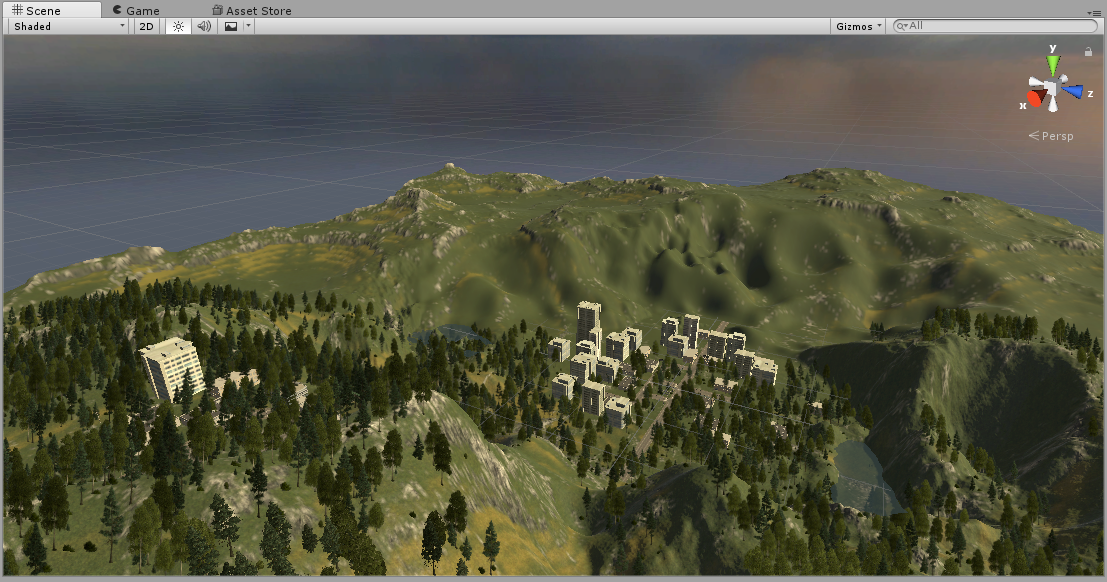
Task: Toggle scene effects image icon
Action: pyautogui.click(x=231, y=26)
